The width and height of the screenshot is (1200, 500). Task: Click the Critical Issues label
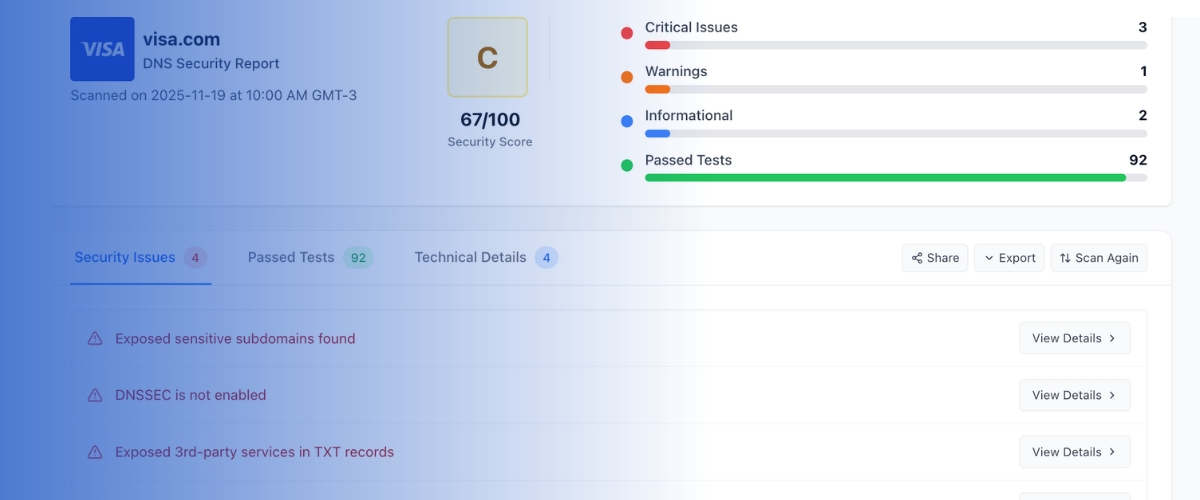point(691,28)
